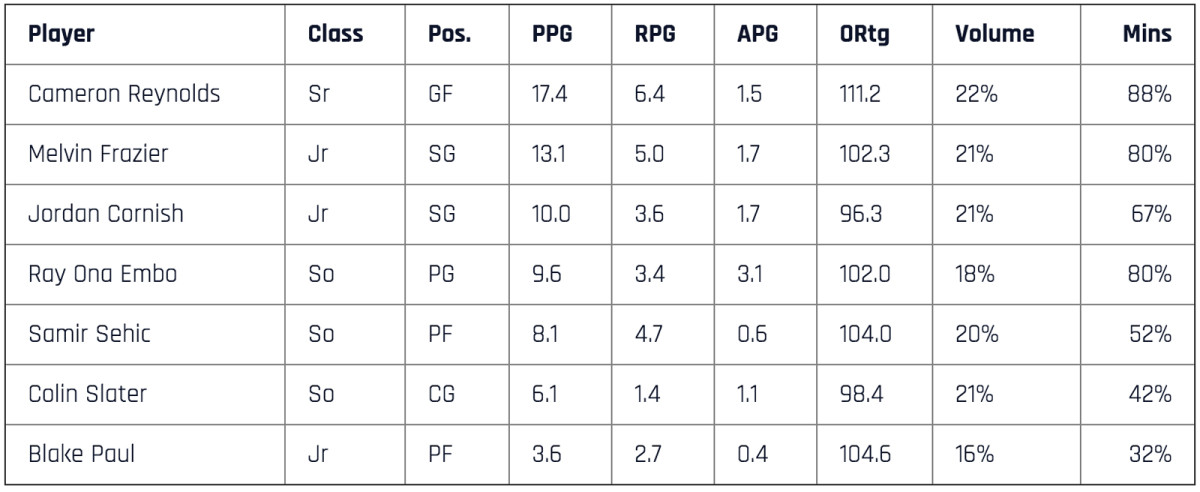Click the Pos. column header
This screenshot has height=492, width=1200.
[x=449, y=36]
